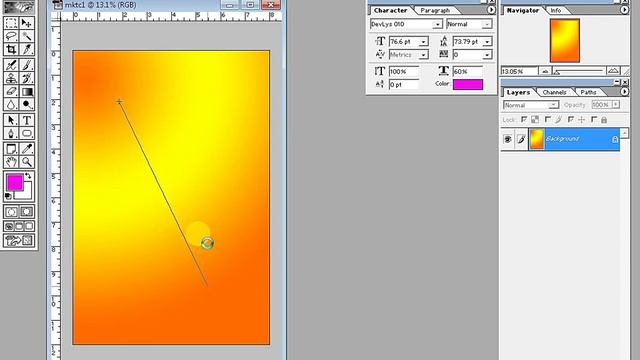The height and width of the screenshot is (360, 640).
Task: Select the Blur tool
Action: click(11, 104)
